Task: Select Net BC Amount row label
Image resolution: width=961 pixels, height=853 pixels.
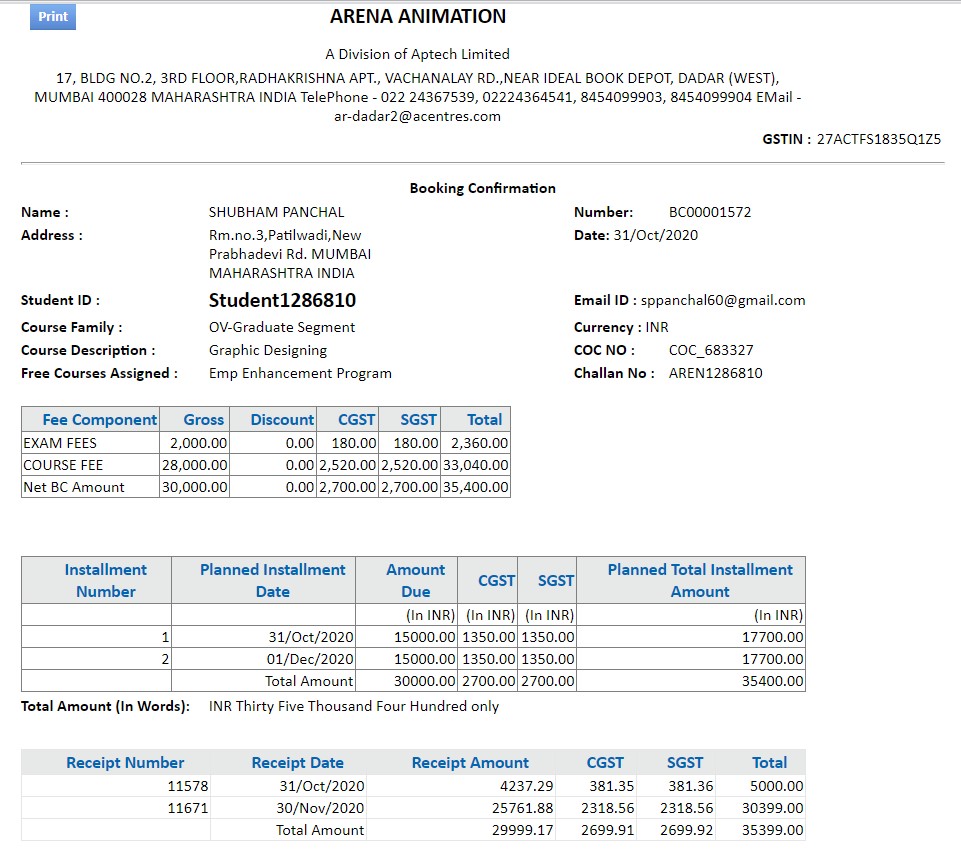Action: point(74,487)
